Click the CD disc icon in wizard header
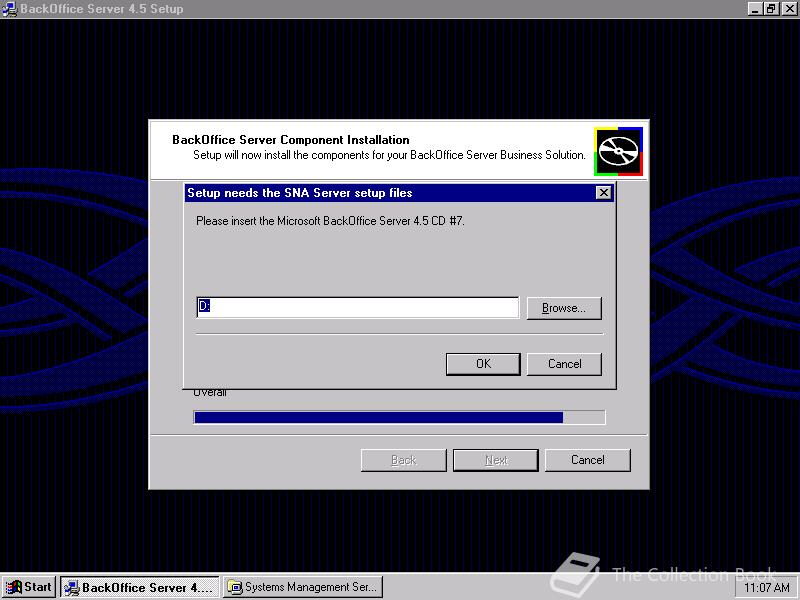The height and width of the screenshot is (600, 800). pyautogui.click(x=618, y=152)
